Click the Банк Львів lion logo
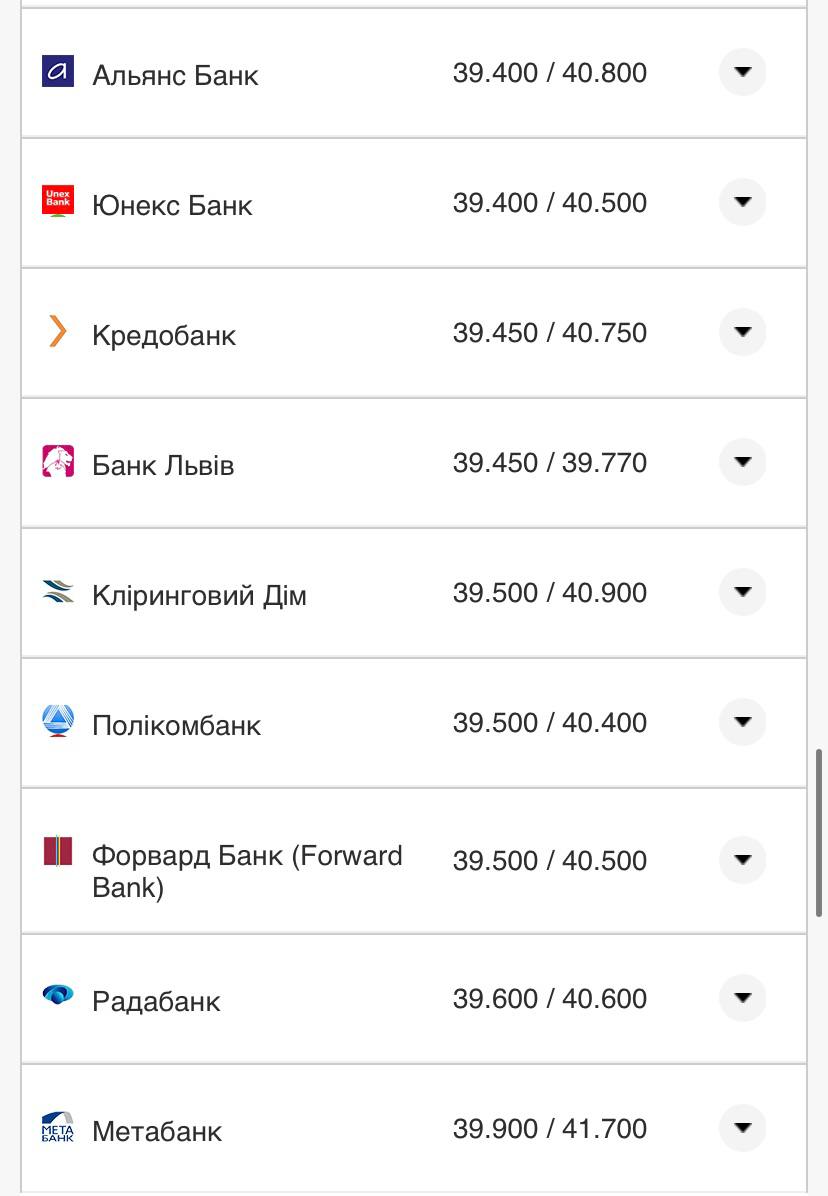 tap(58, 461)
